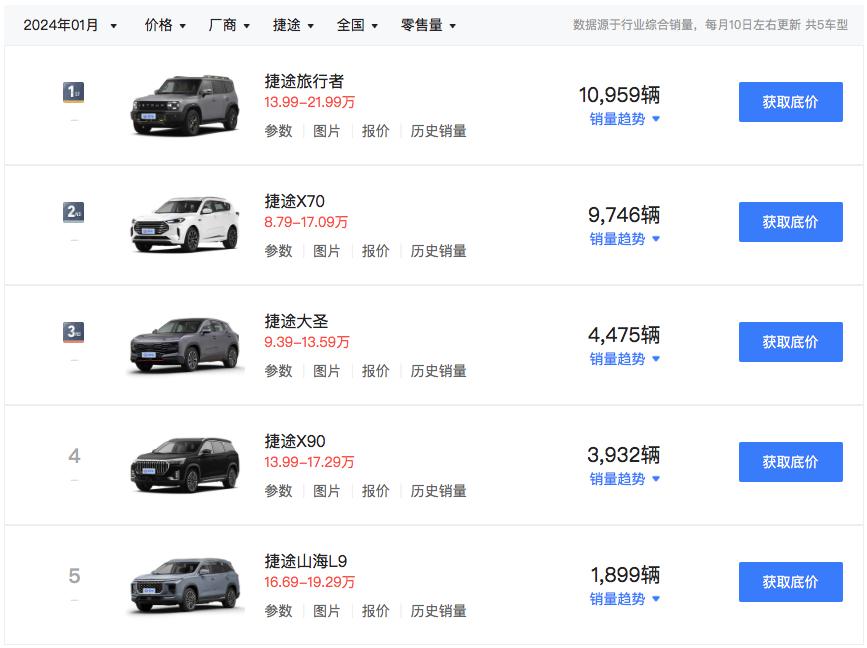This screenshot has height=648, width=867.
Task: Open the 厂商 manufacturer dropdown
Action: 229,25
